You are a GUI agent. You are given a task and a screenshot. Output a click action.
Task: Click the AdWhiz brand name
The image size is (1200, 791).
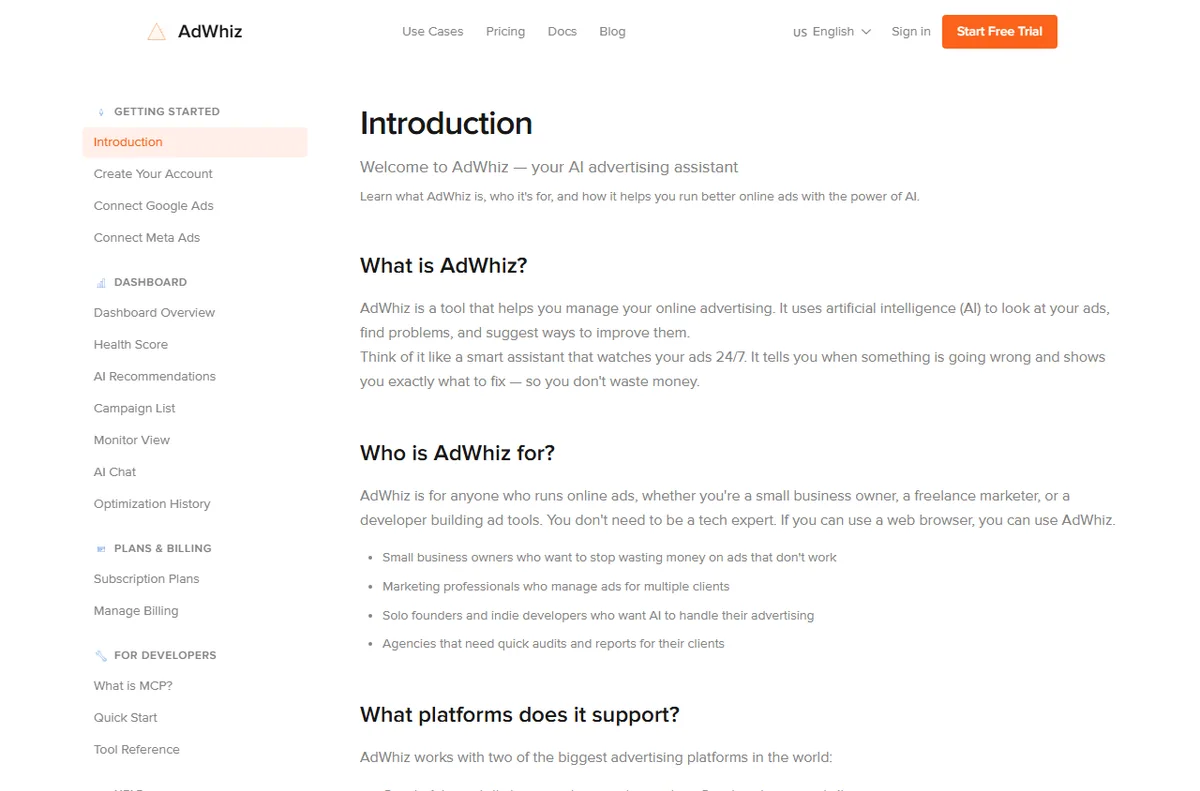click(210, 32)
